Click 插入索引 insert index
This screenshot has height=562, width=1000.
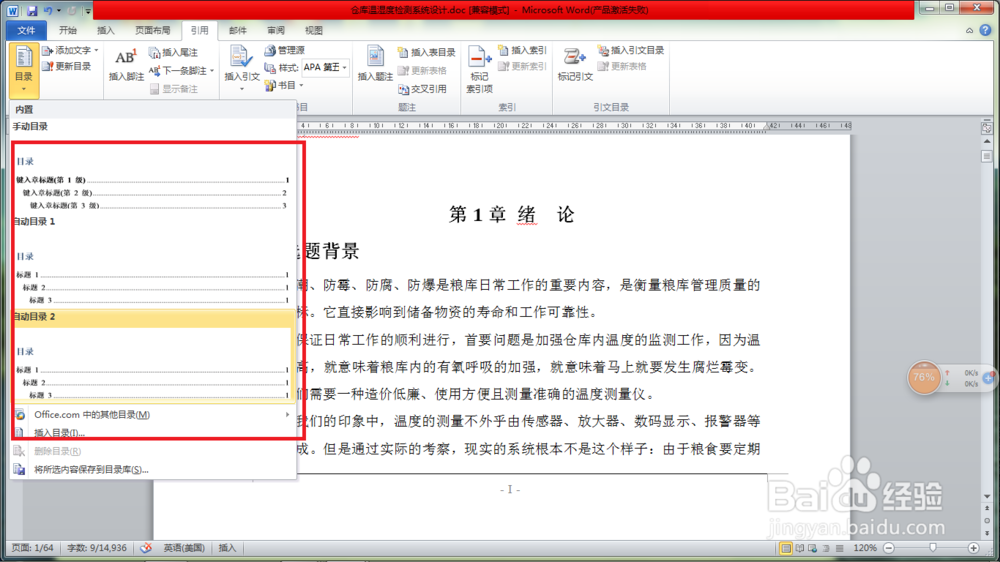[522, 50]
